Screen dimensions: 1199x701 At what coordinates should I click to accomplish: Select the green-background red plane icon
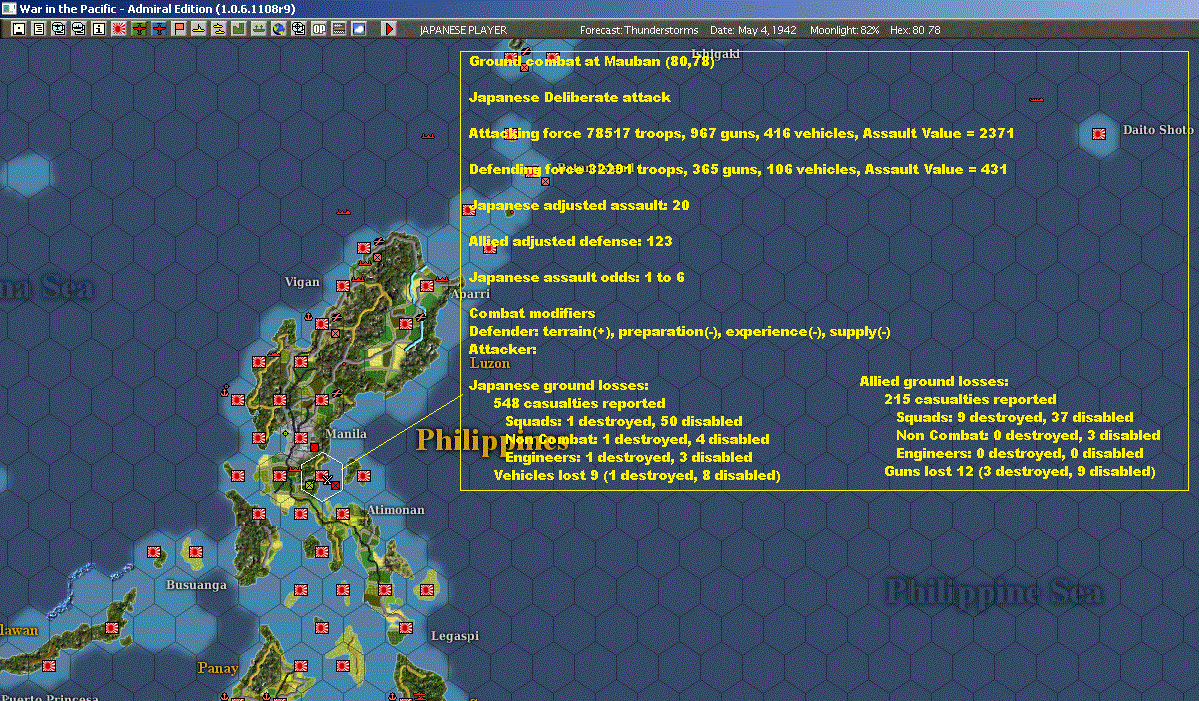(x=139, y=29)
